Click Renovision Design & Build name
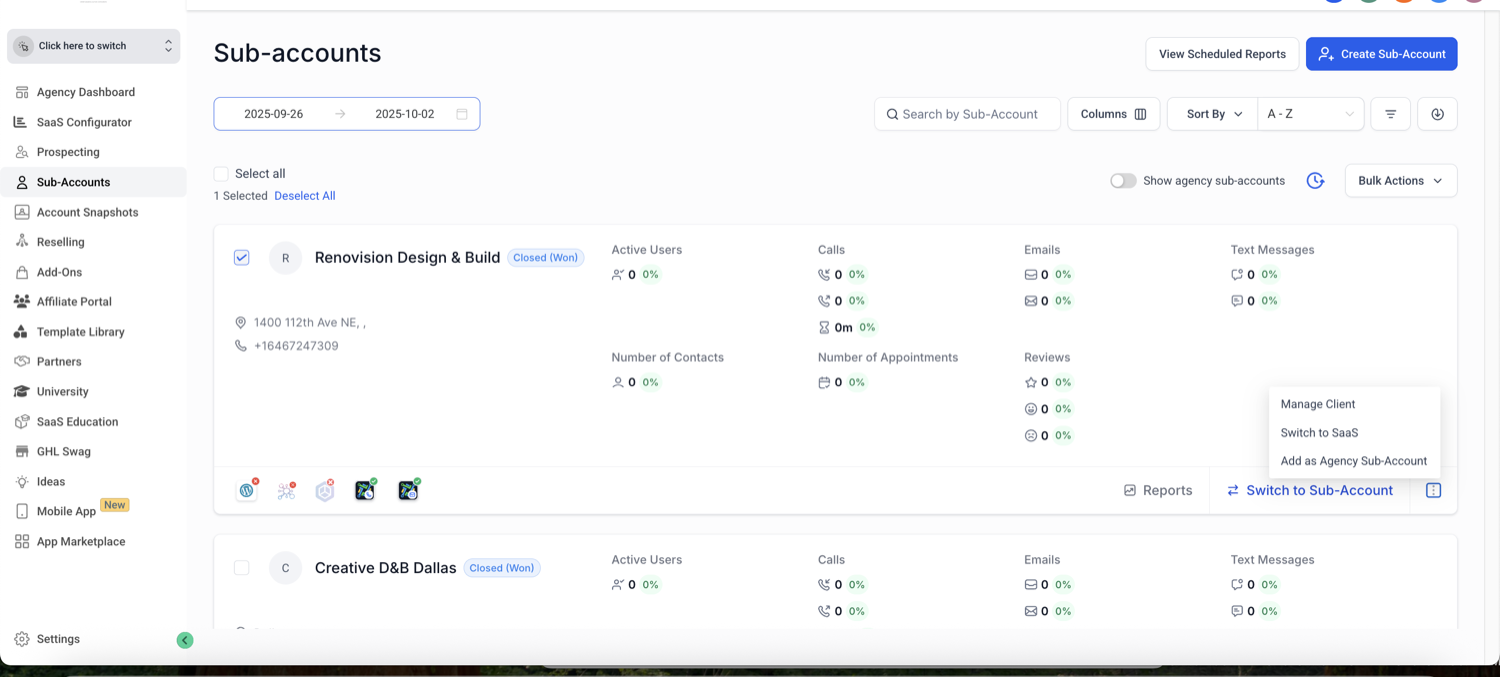1500x677 pixels. (x=407, y=257)
